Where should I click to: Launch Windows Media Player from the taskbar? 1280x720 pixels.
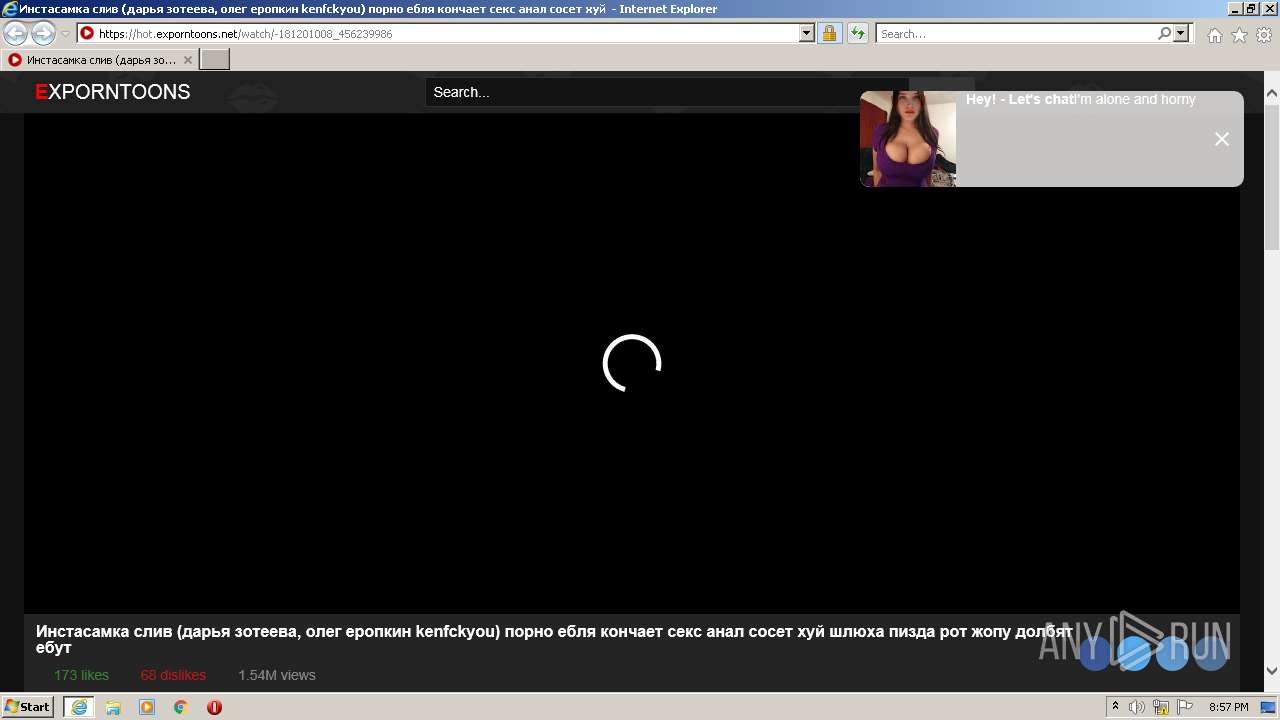point(147,707)
